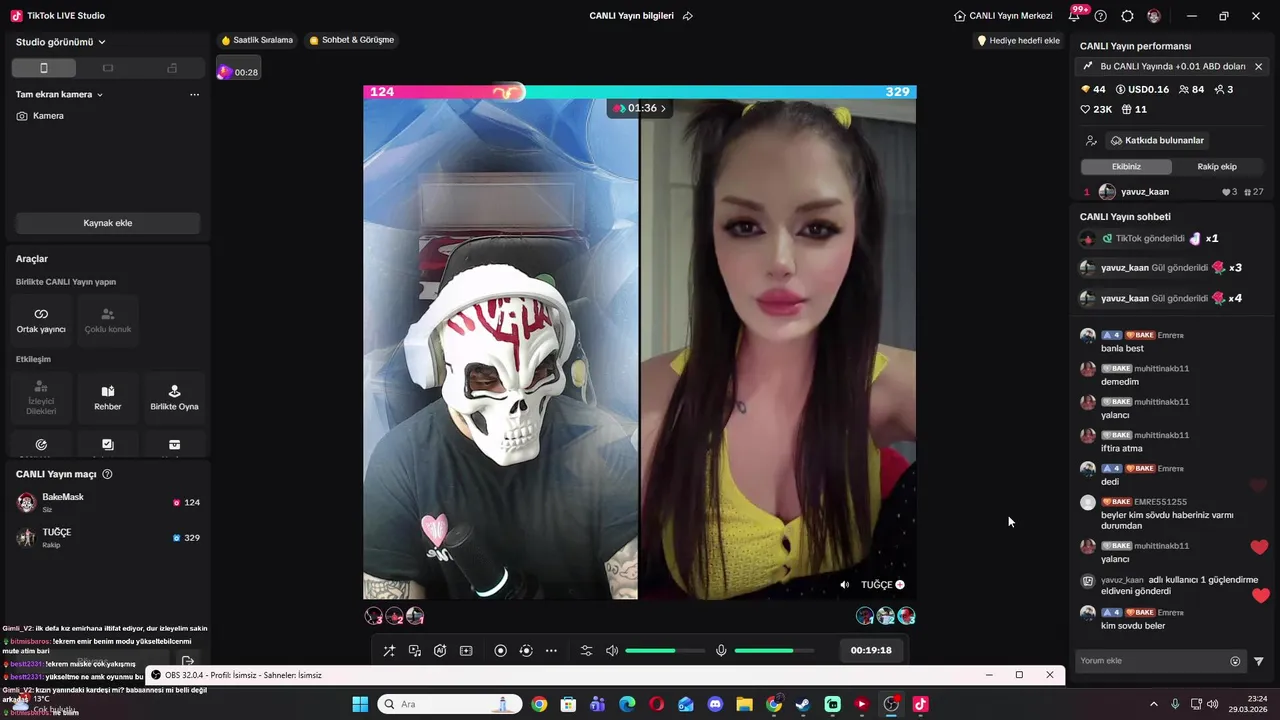
Task: Open the three-dot more options in bottom toolbar
Action: 551,651
